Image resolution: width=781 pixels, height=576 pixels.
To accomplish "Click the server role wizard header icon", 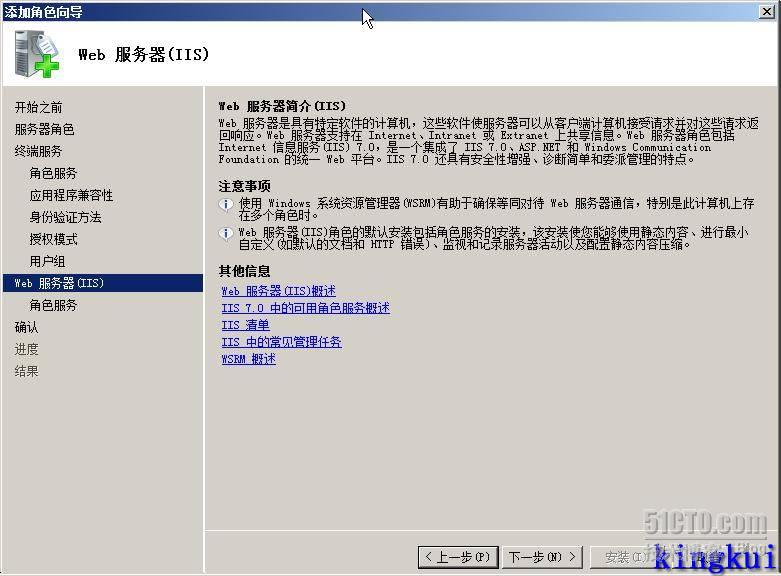I will tap(36, 54).
